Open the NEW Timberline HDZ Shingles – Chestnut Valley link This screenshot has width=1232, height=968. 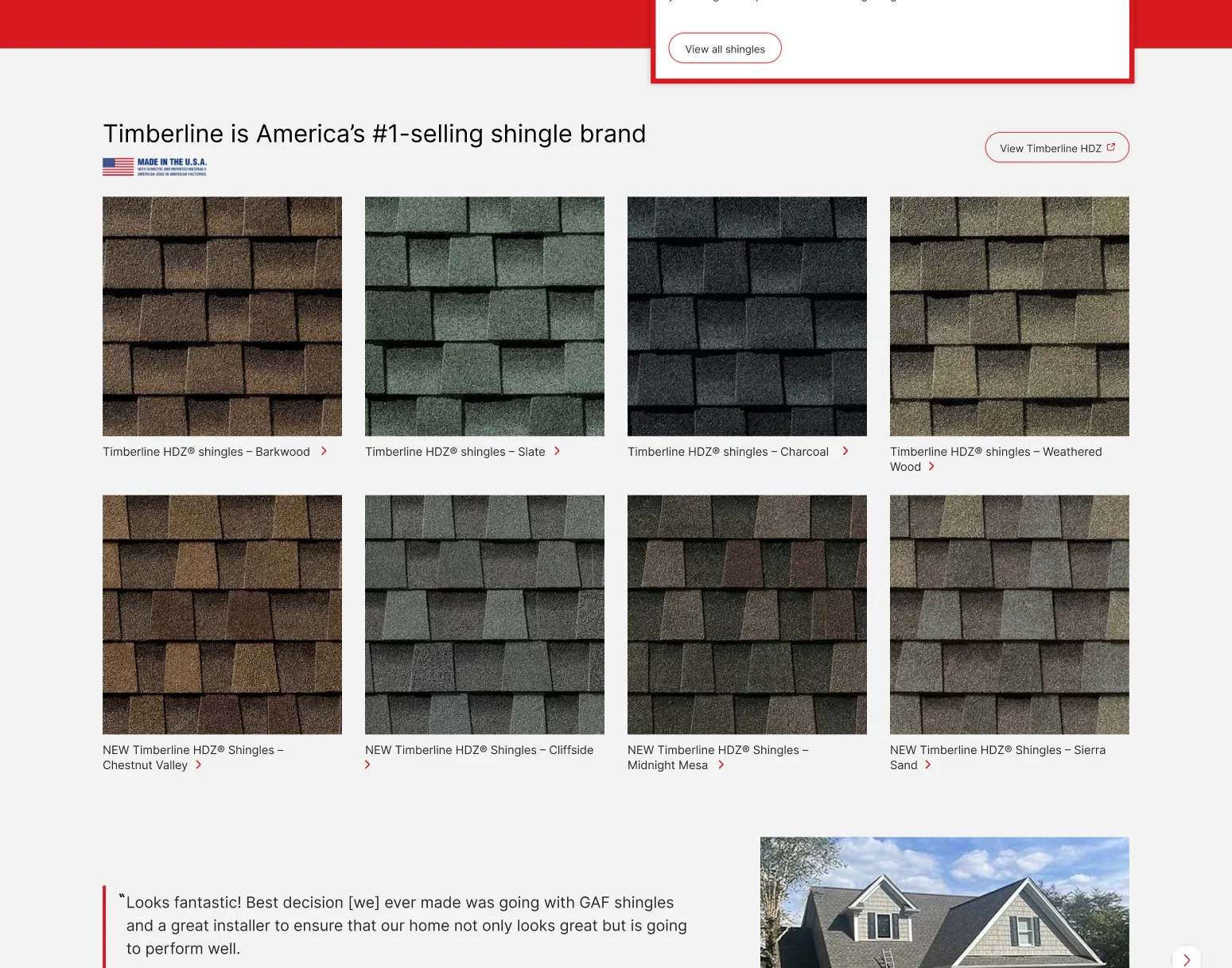pos(193,757)
